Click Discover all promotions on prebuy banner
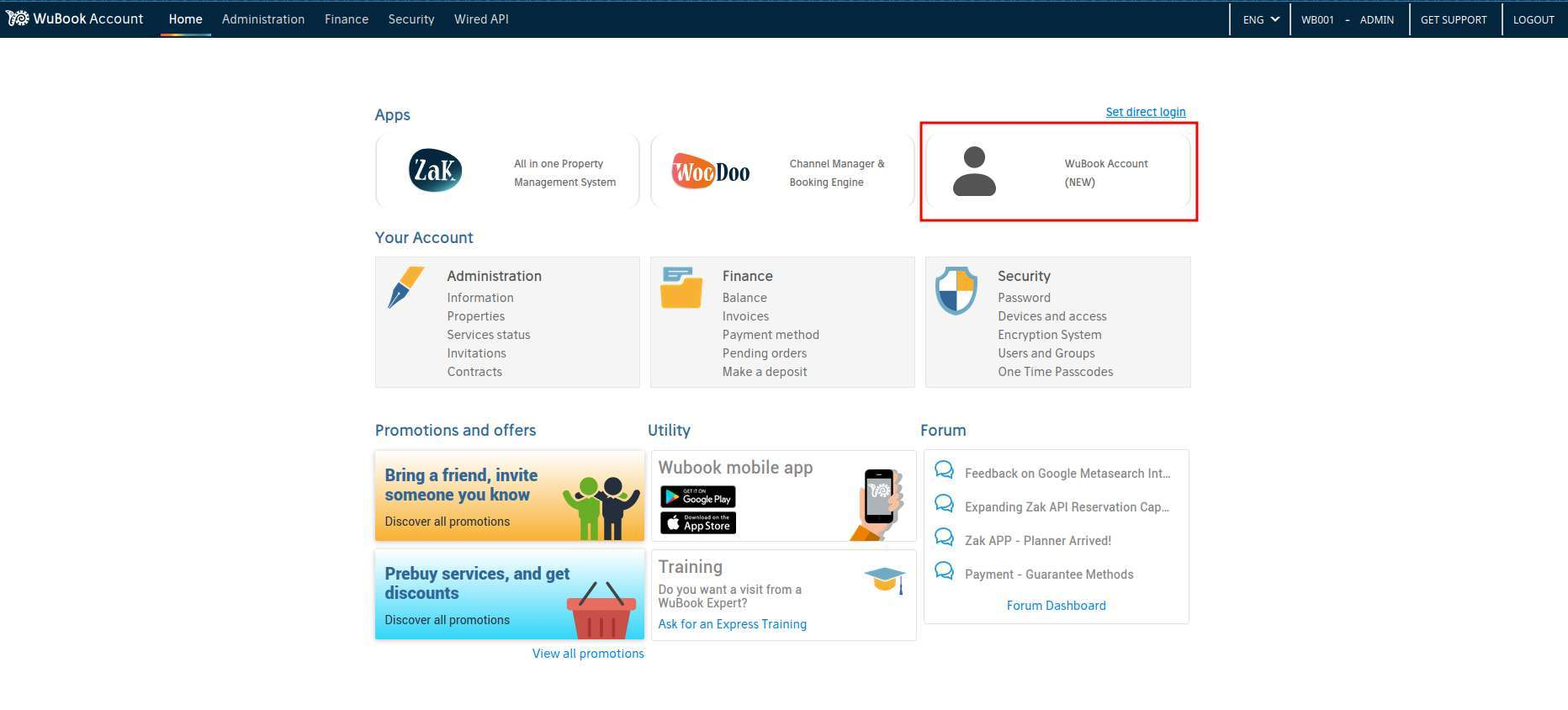This screenshot has width=1568, height=710. tap(447, 620)
